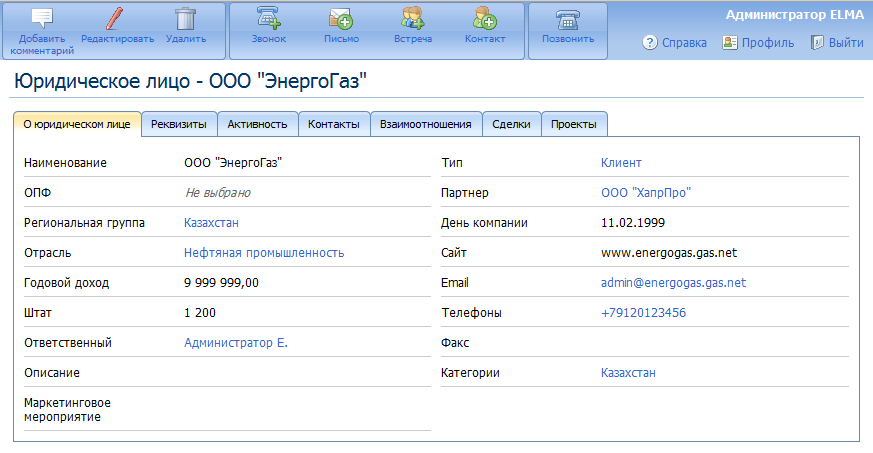Click the company day value 11.02.1999
Image resolution: width=873 pixels, height=453 pixels.
pyautogui.click(x=632, y=223)
